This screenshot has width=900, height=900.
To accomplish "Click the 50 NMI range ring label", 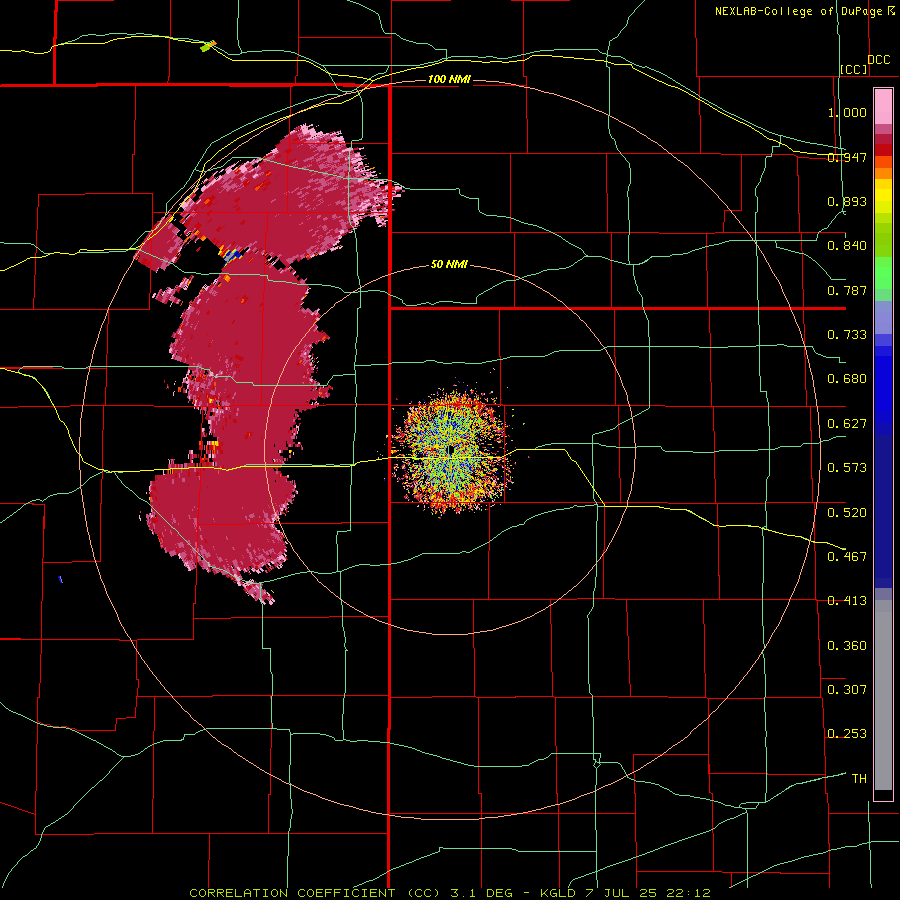I will 449,265.
